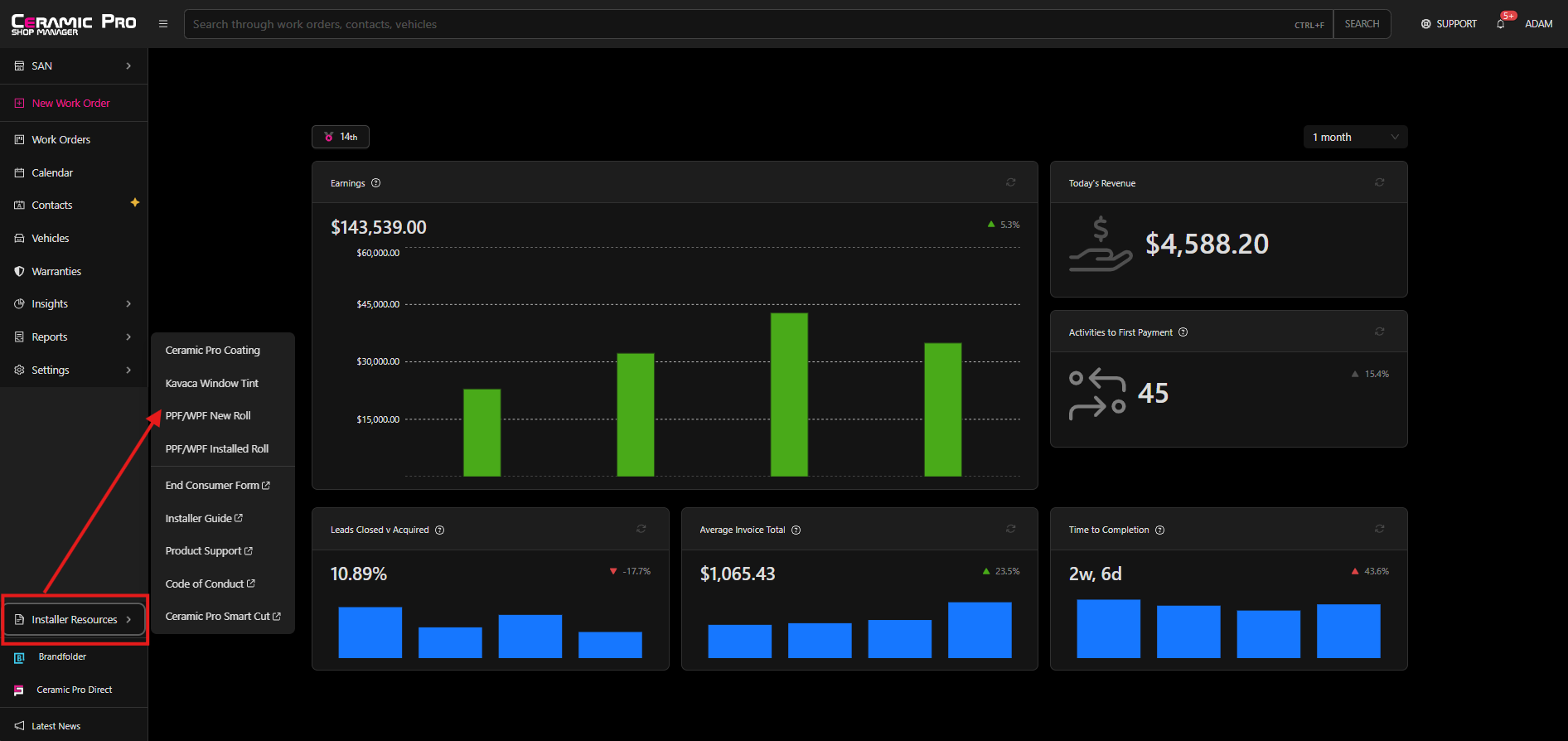The image size is (1568, 741).
Task: Expand the SAN location selector
Action: [74, 66]
